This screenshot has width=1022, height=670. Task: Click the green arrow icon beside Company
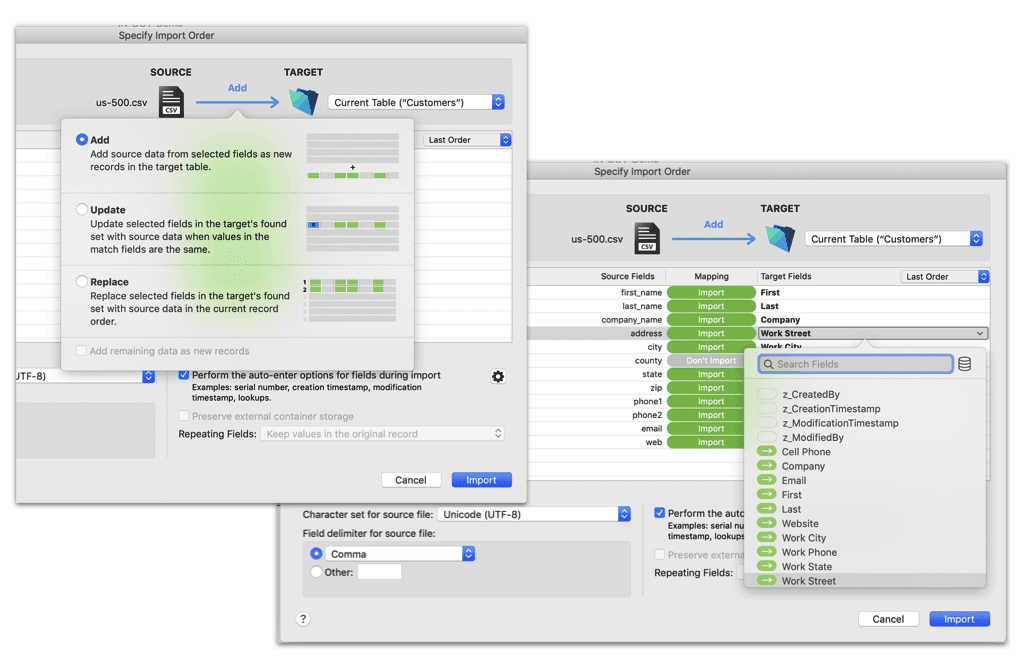(x=766, y=465)
